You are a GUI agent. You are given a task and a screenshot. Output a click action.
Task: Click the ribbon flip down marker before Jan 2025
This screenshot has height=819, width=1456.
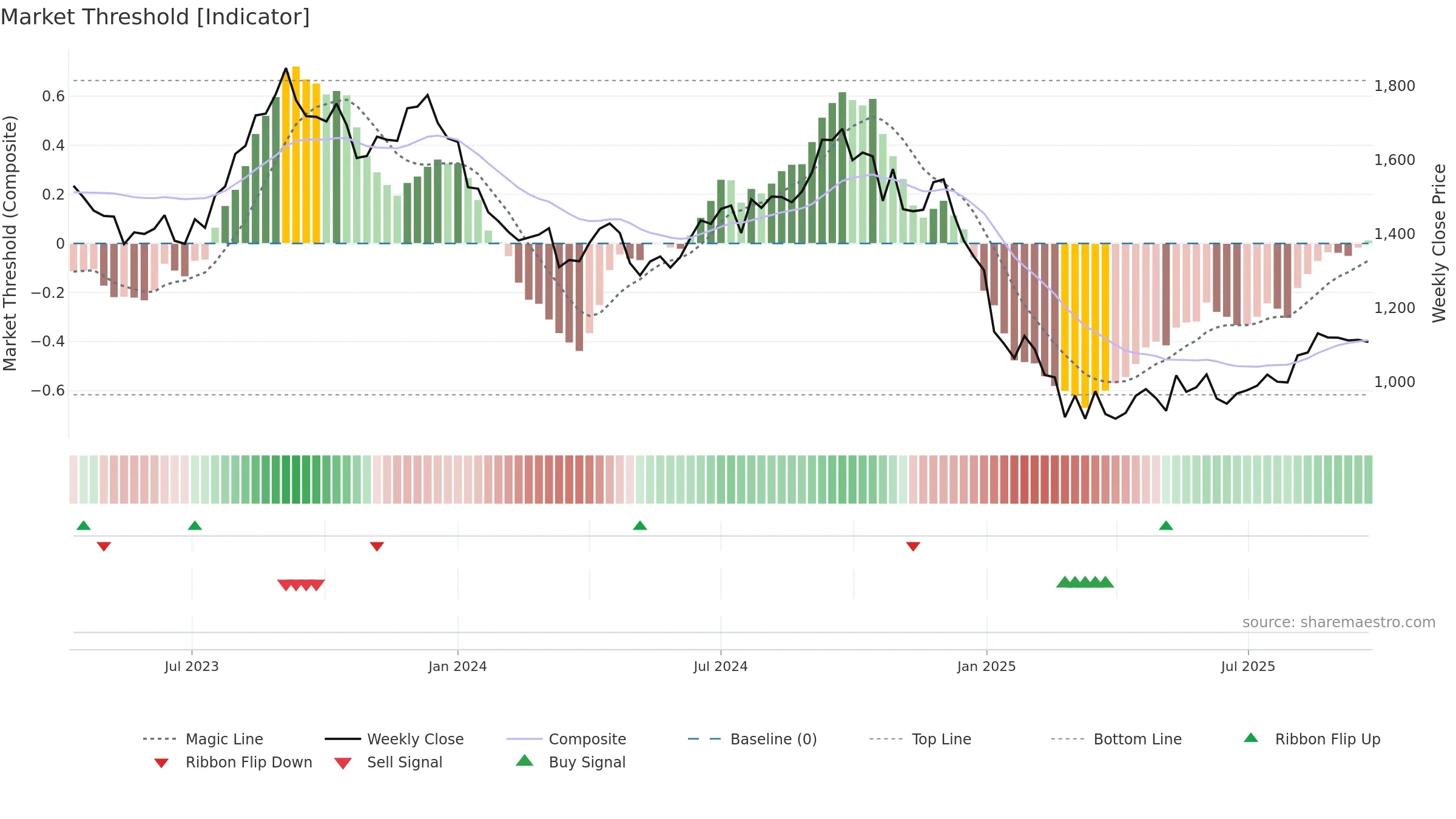click(x=913, y=547)
